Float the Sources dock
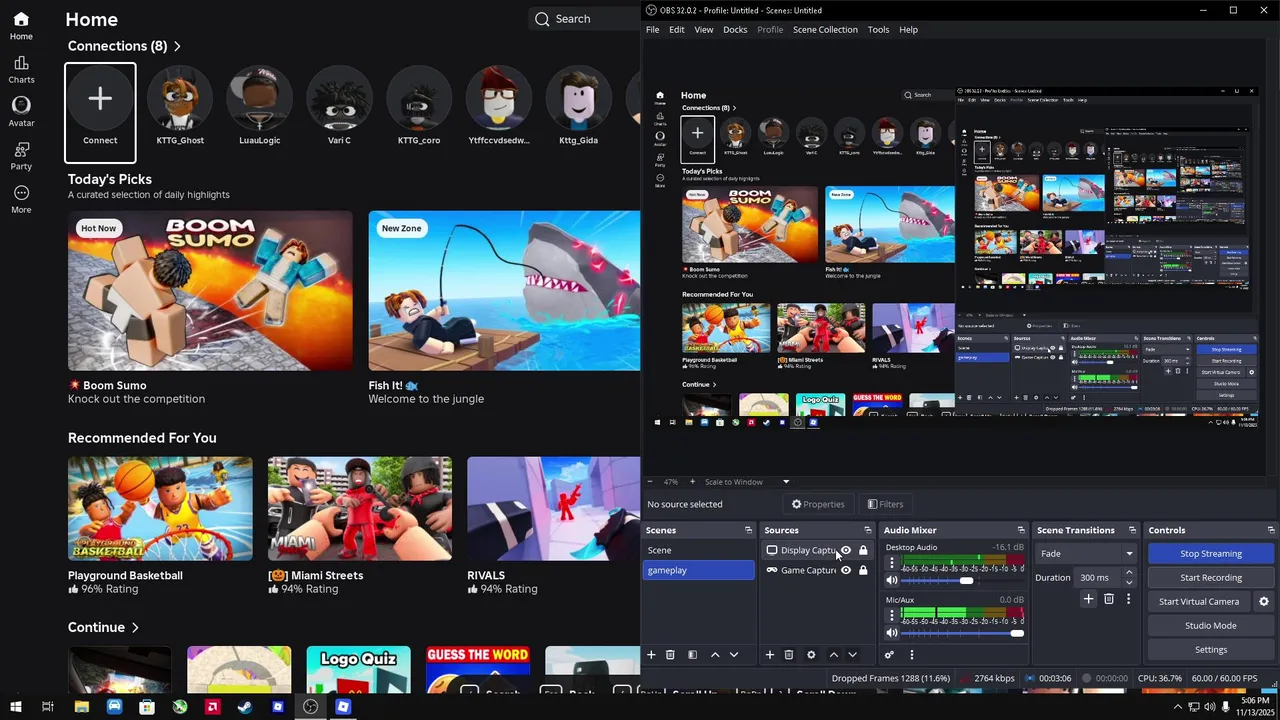The width and height of the screenshot is (1280, 720). coord(867,530)
